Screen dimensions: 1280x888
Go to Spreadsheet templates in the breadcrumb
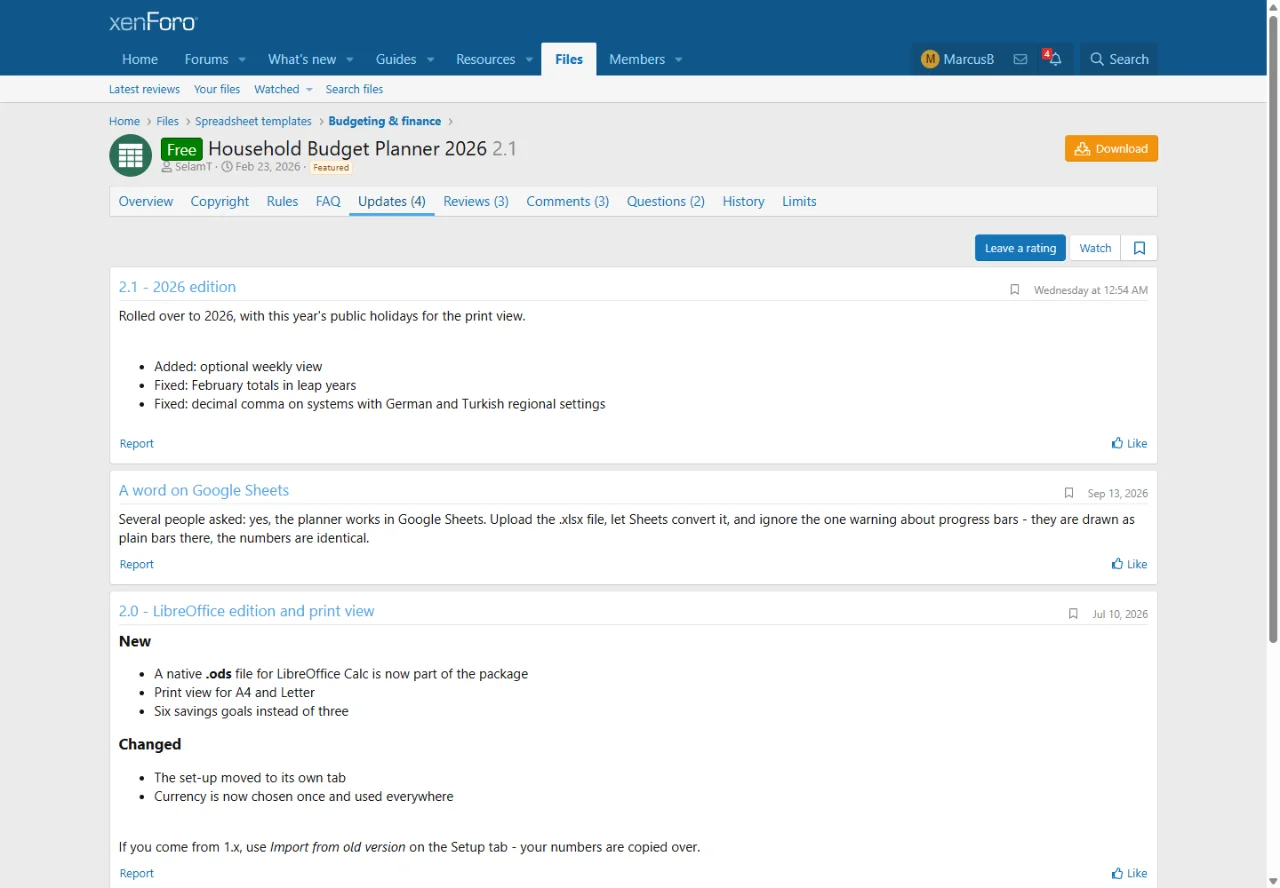click(x=253, y=121)
